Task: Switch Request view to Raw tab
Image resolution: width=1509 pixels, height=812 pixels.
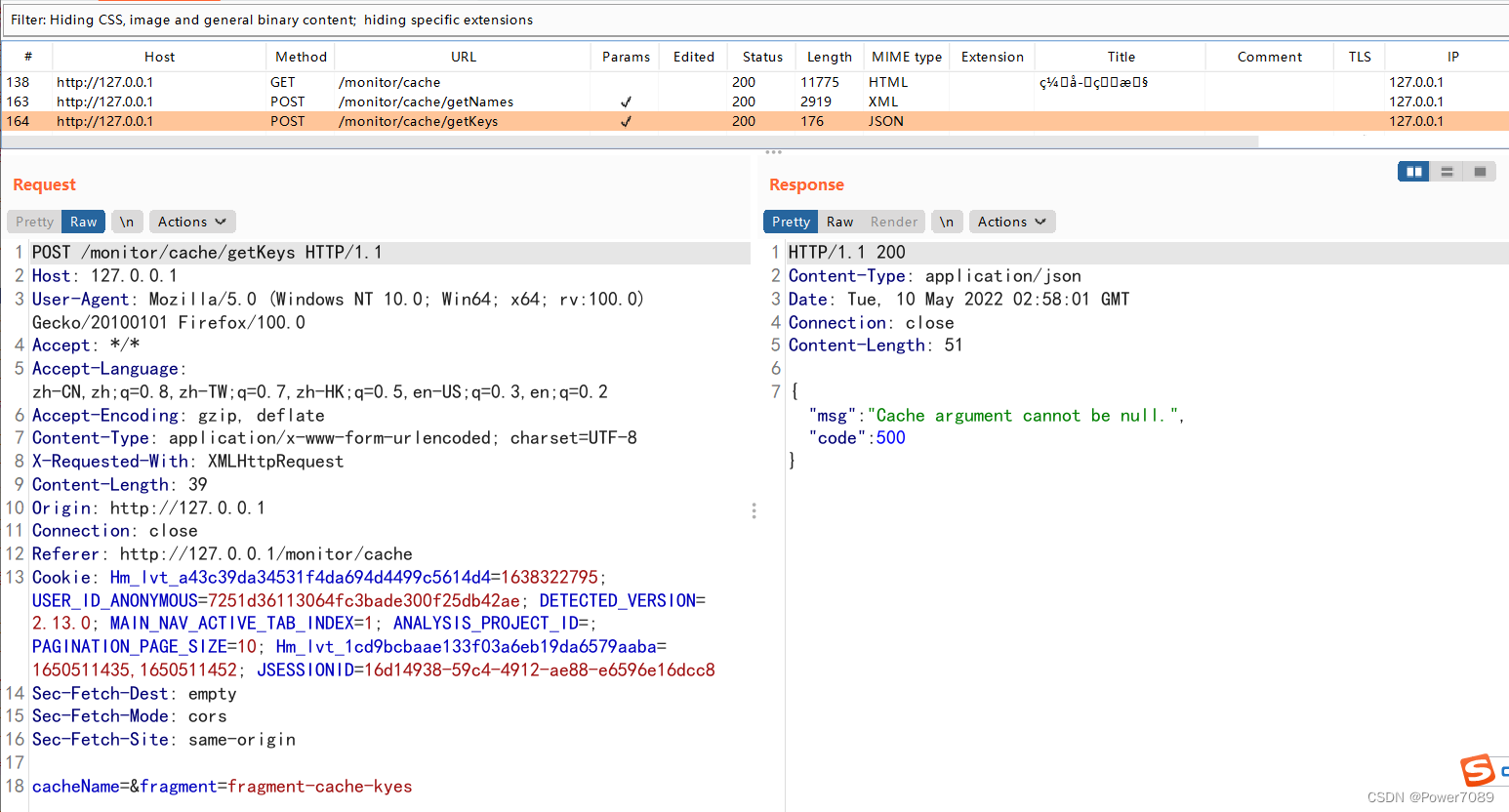Action: [83, 222]
